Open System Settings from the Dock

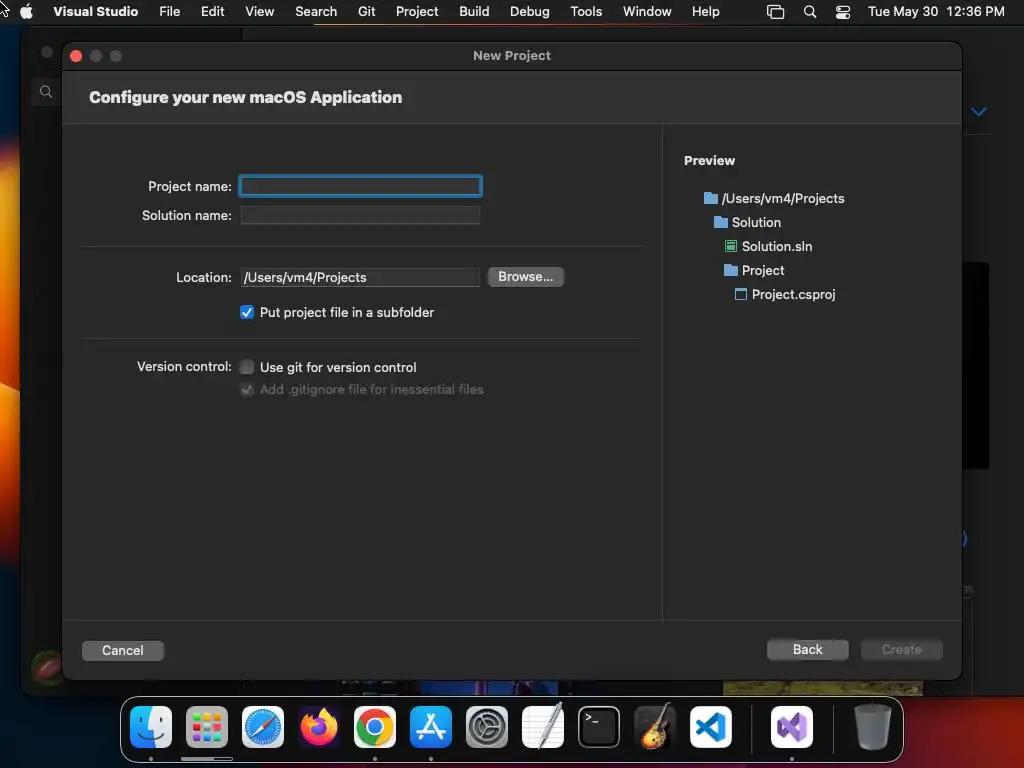pyautogui.click(x=487, y=727)
